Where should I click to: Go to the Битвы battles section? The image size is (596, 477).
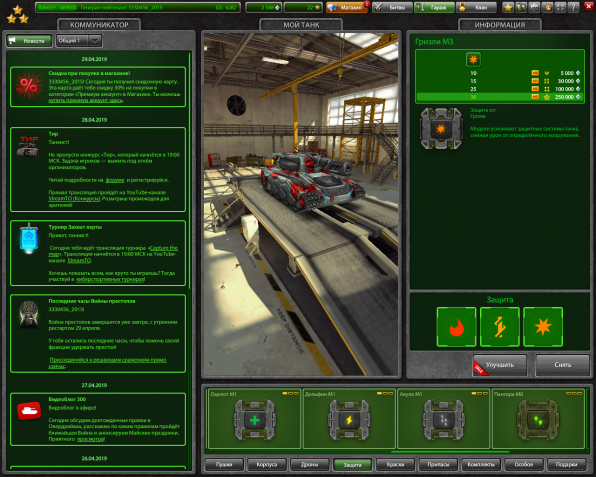point(392,7)
